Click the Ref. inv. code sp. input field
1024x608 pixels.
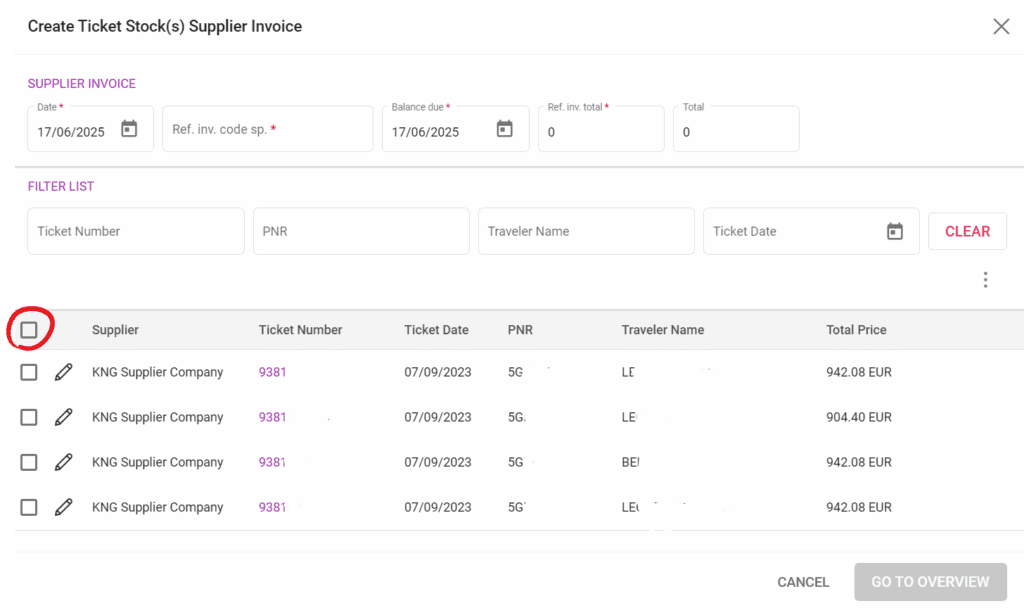pyautogui.click(x=267, y=130)
